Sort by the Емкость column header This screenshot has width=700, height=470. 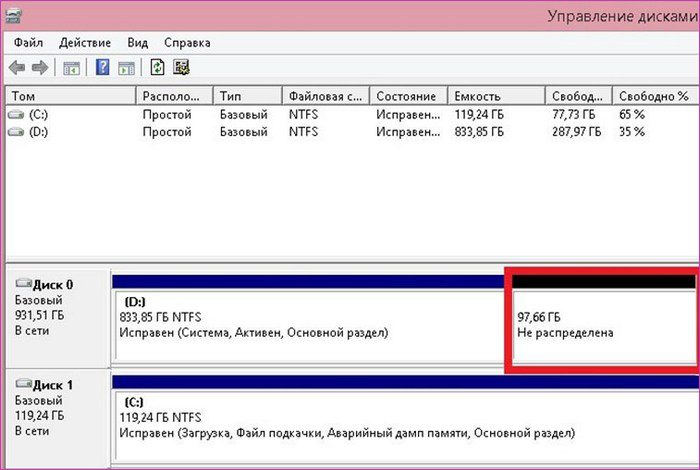click(496, 96)
